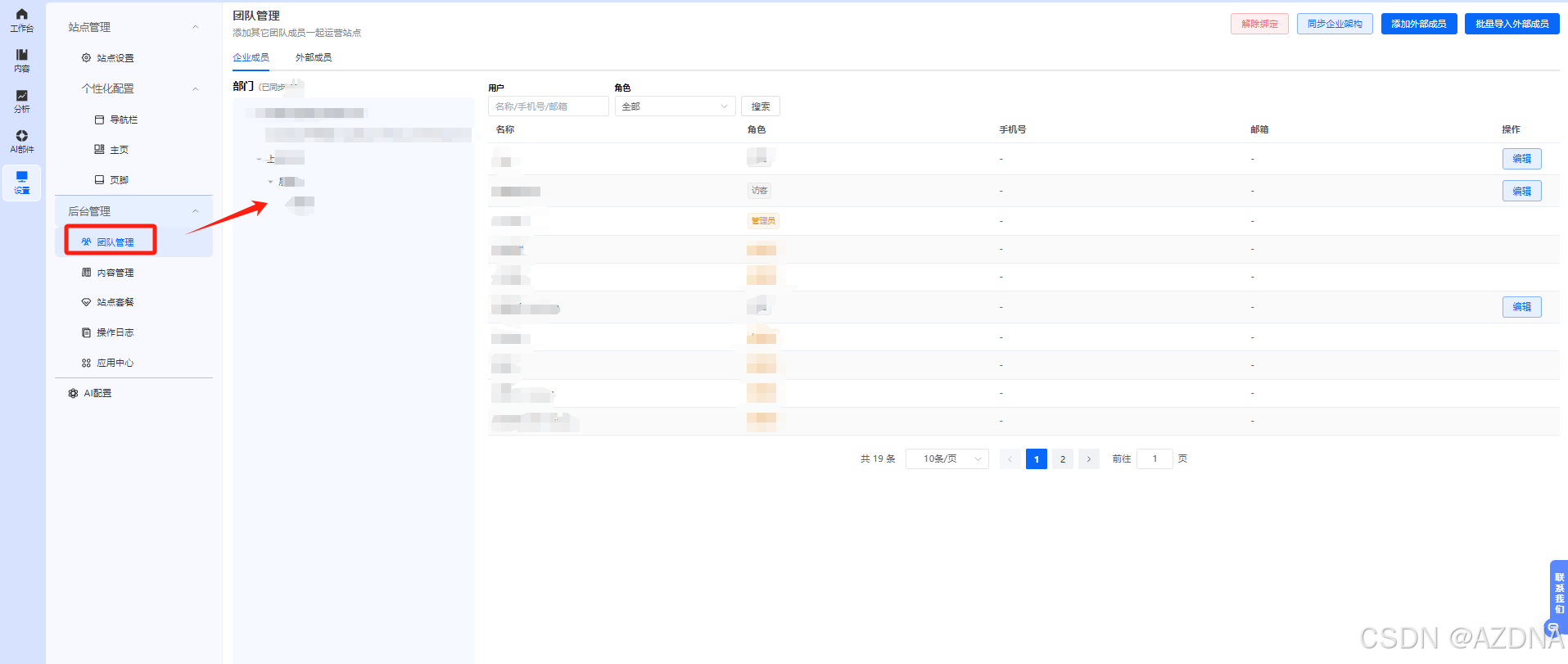Open the 角色 filter dropdown showing 全部
Viewport: 1568px width, 664px height.
[x=676, y=106]
